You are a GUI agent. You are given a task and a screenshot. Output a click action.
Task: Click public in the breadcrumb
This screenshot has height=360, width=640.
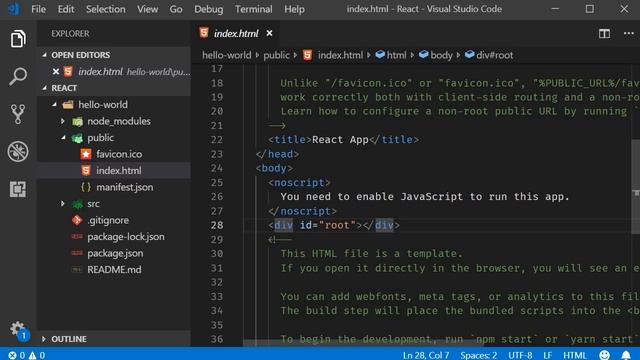tap(276, 55)
